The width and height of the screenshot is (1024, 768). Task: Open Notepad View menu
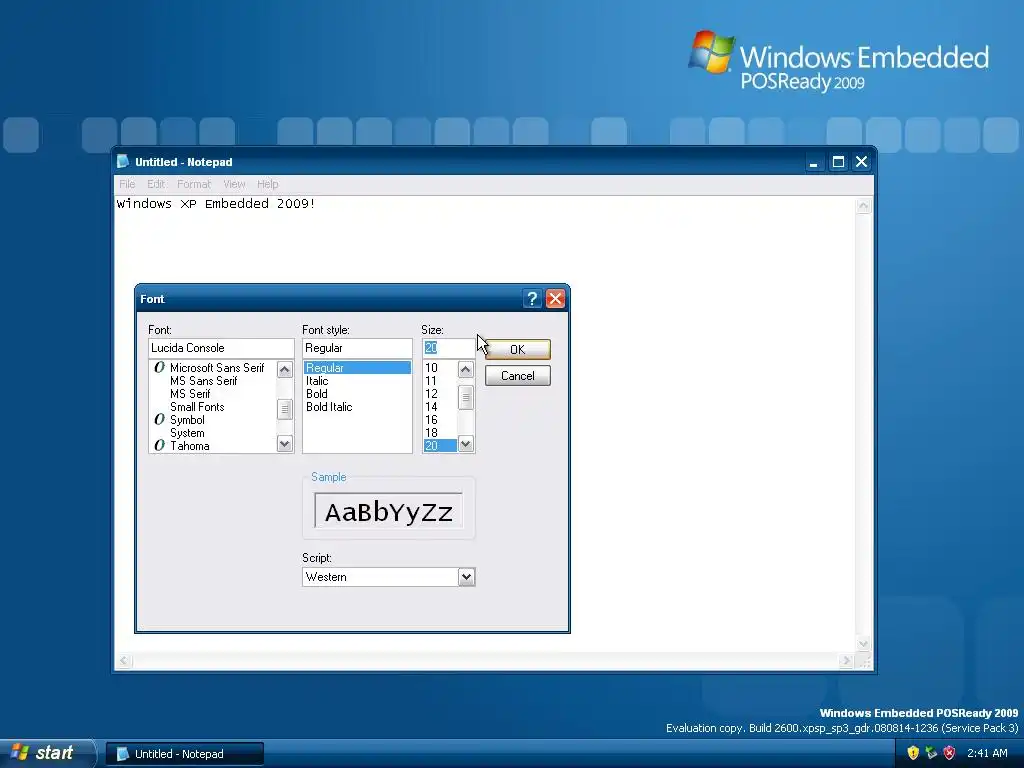[234, 184]
